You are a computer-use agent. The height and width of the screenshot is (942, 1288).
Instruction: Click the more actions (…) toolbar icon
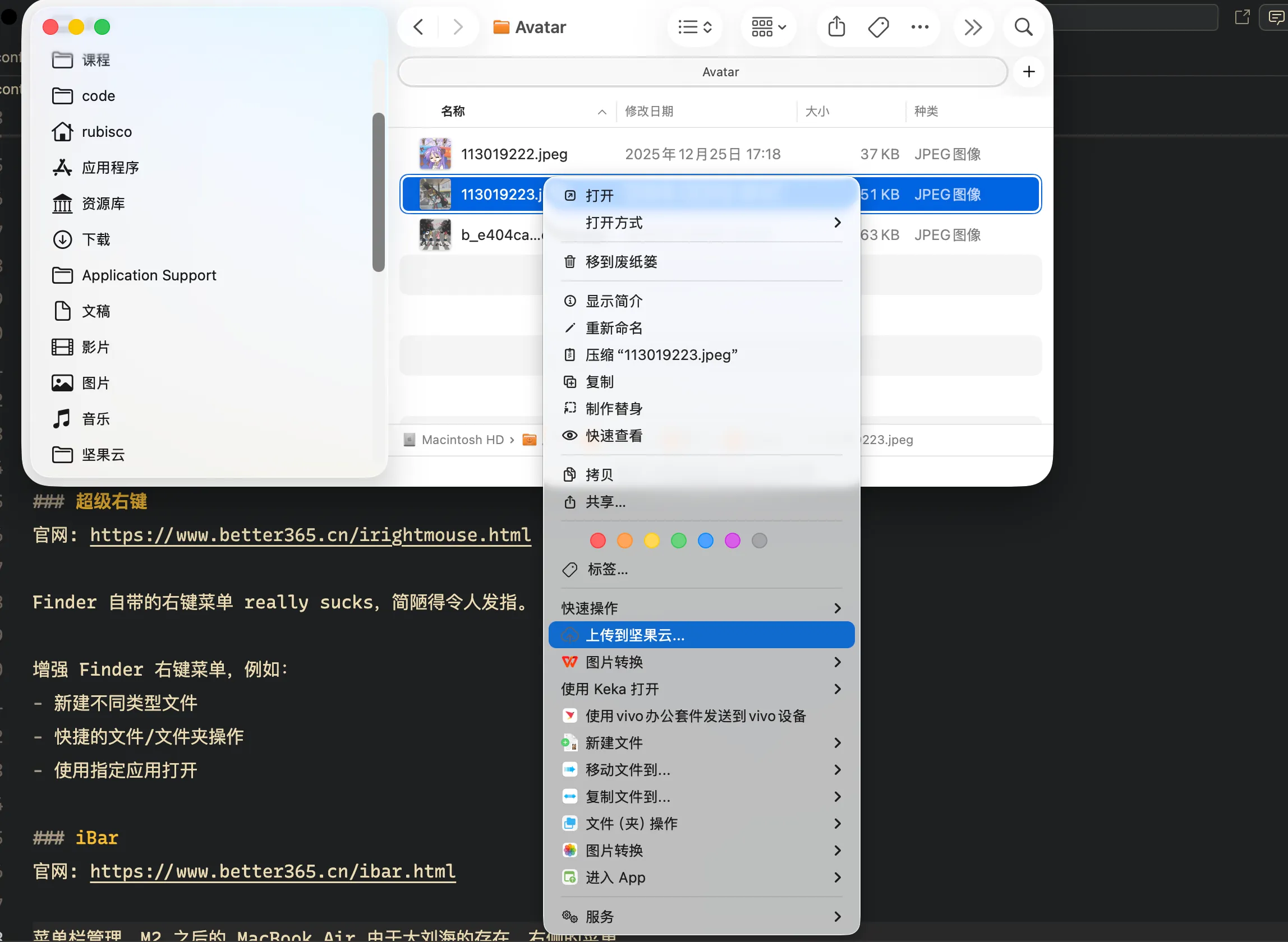(x=919, y=27)
